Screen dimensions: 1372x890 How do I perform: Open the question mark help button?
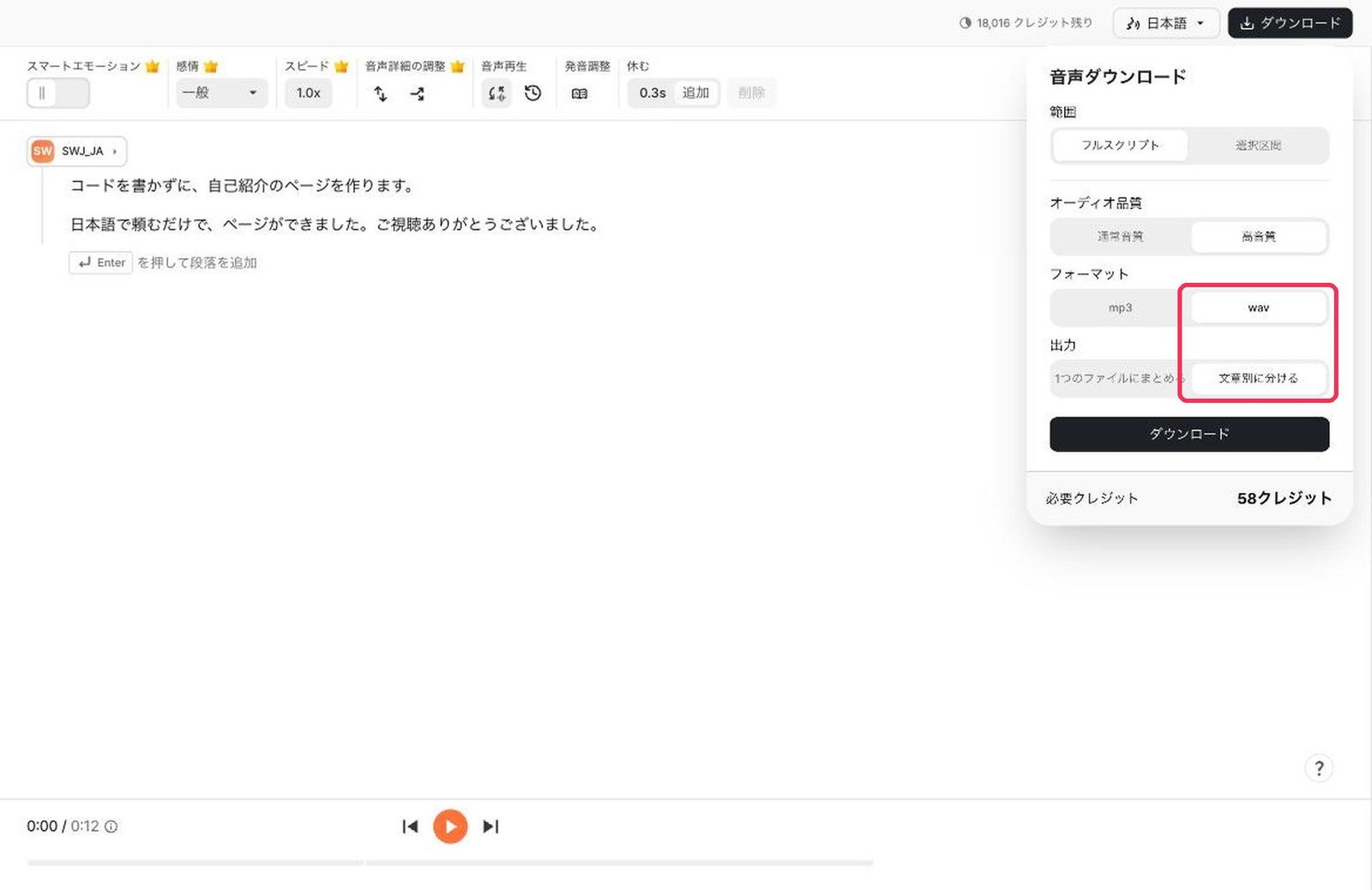tap(1319, 768)
